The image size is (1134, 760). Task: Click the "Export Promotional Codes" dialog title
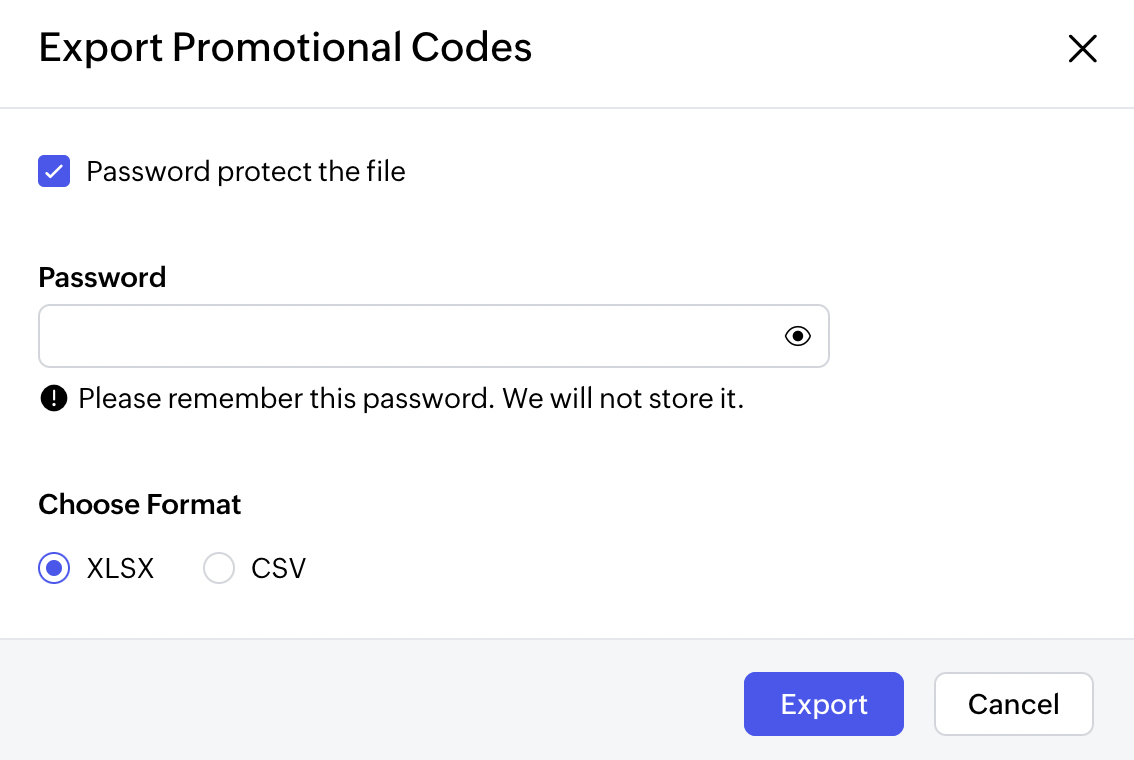285,48
